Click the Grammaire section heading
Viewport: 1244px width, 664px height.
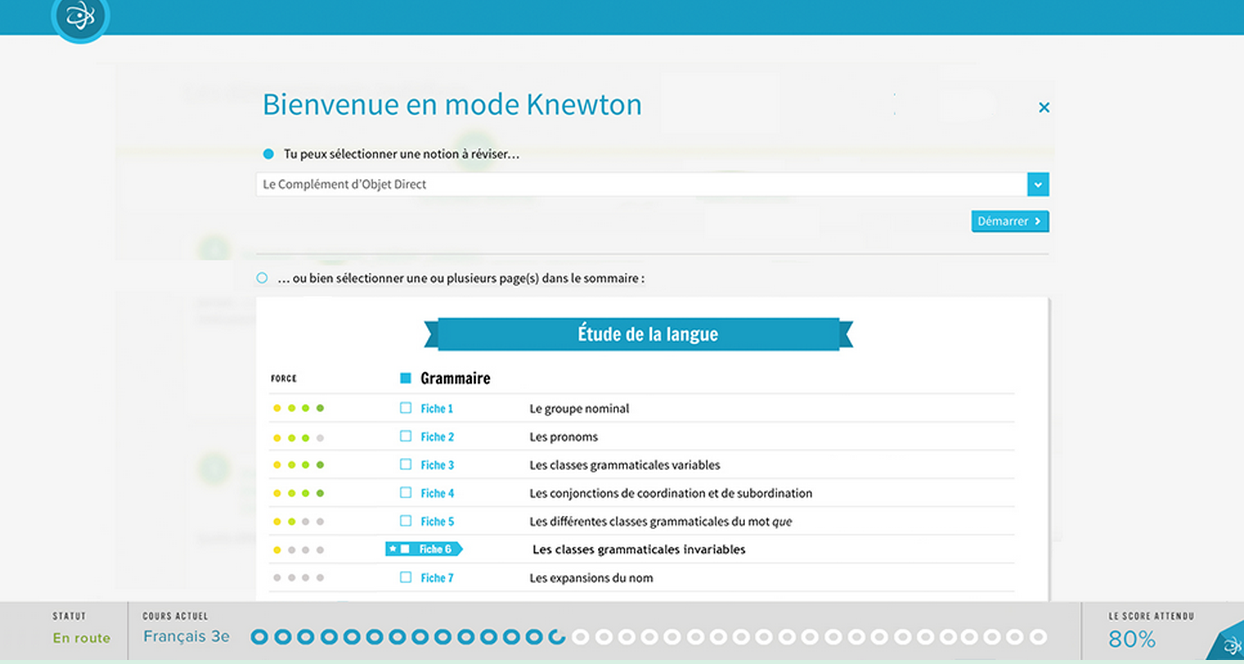455,379
